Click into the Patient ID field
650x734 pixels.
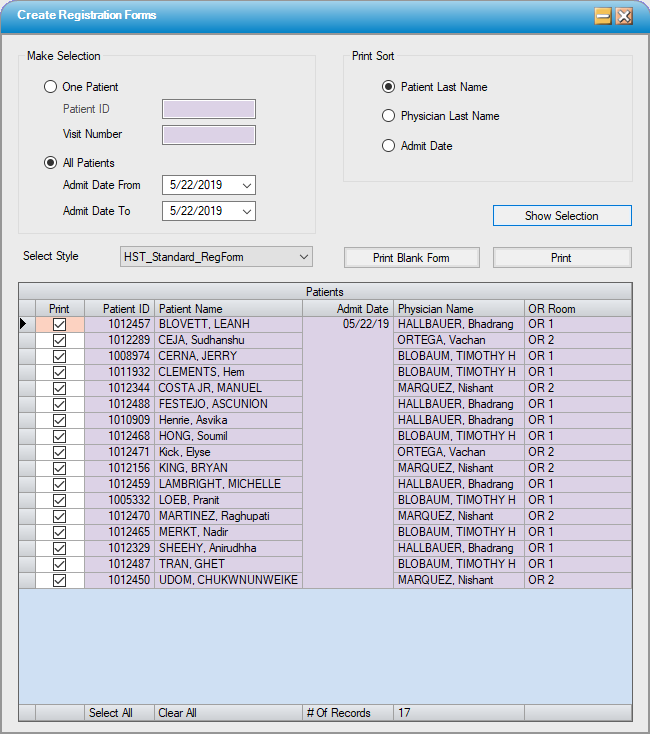209,109
